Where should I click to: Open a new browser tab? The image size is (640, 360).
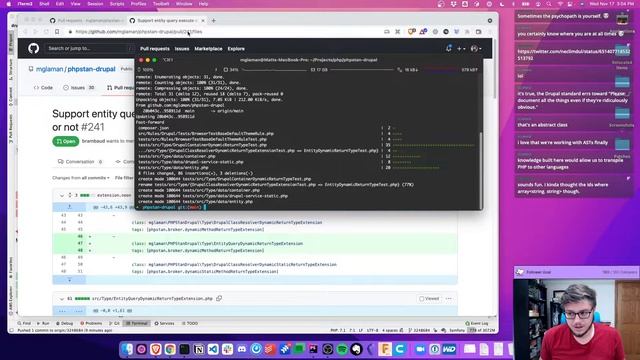click(x=213, y=20)
